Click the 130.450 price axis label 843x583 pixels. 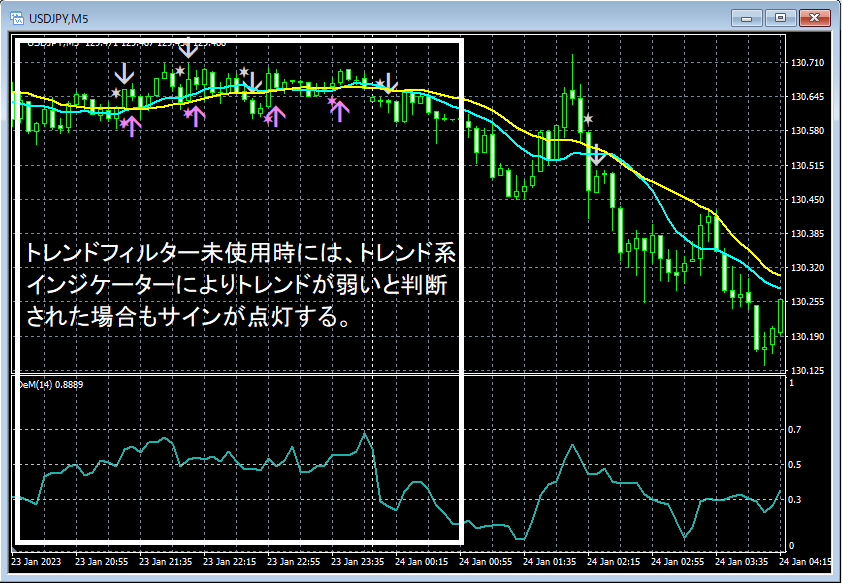[808, 200]
